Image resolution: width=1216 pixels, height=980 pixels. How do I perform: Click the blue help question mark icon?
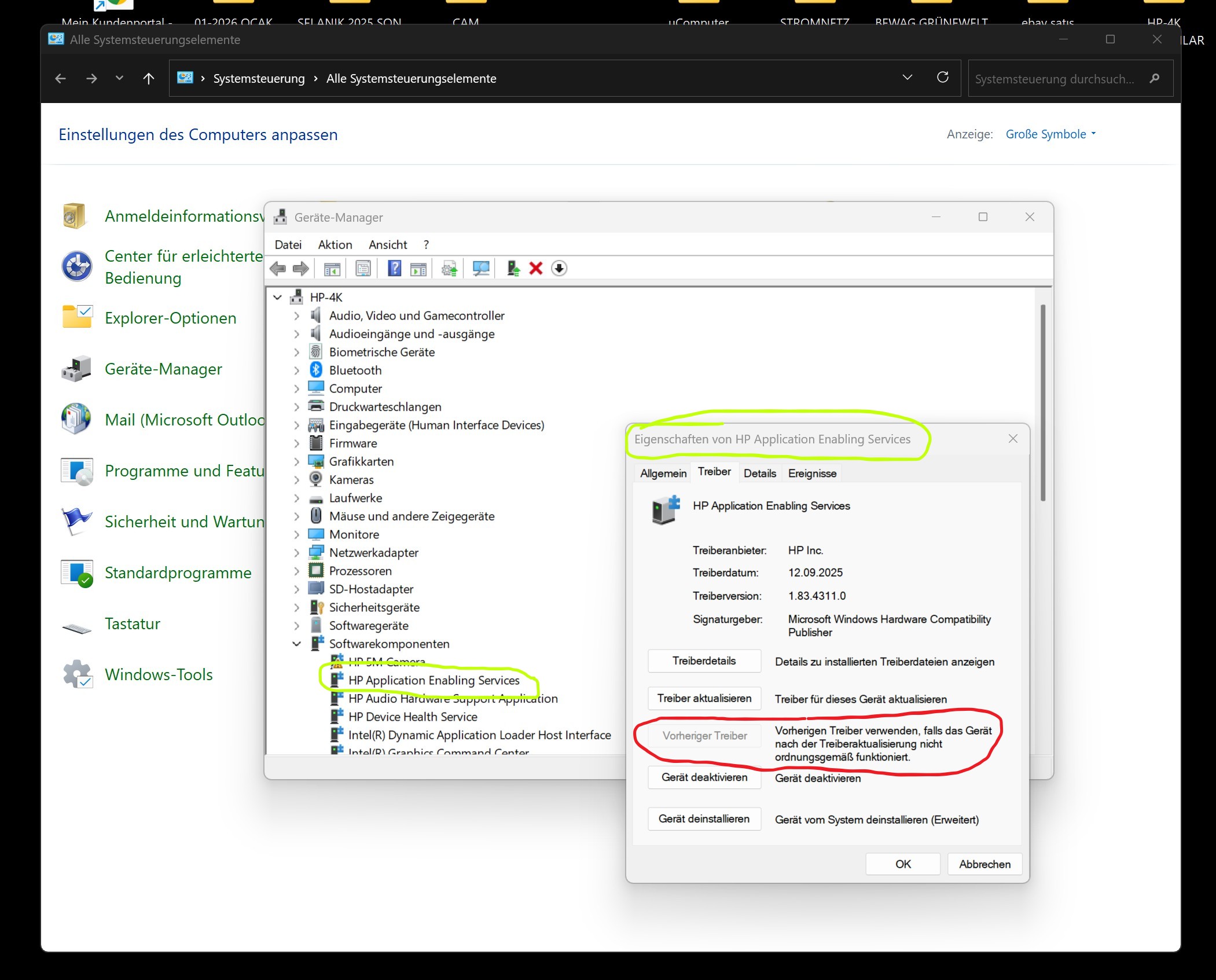coord(394,269)
